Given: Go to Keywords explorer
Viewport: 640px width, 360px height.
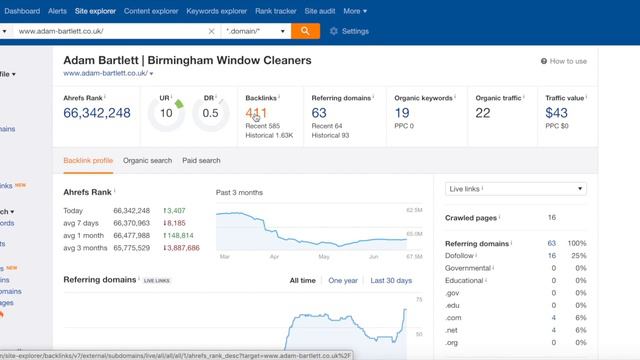Looking at the screenshot, I should coord(217,11).
